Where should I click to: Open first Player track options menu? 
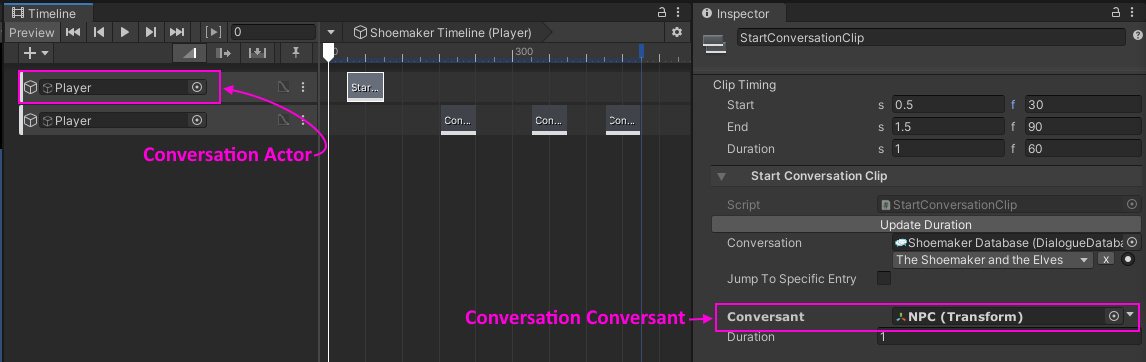pyautogui.click(x=303, y=87)
